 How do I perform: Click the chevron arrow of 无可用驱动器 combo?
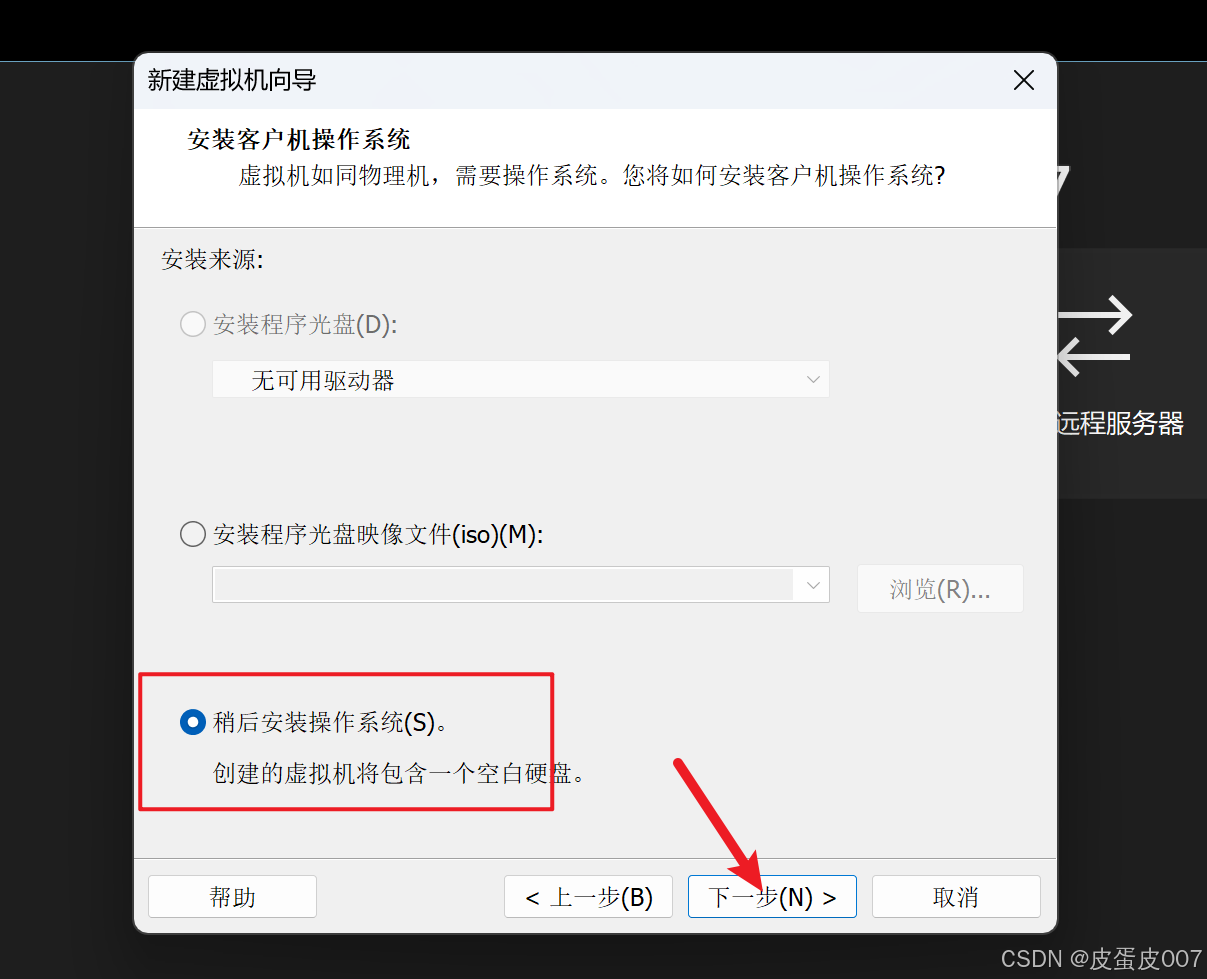point(813,380)
